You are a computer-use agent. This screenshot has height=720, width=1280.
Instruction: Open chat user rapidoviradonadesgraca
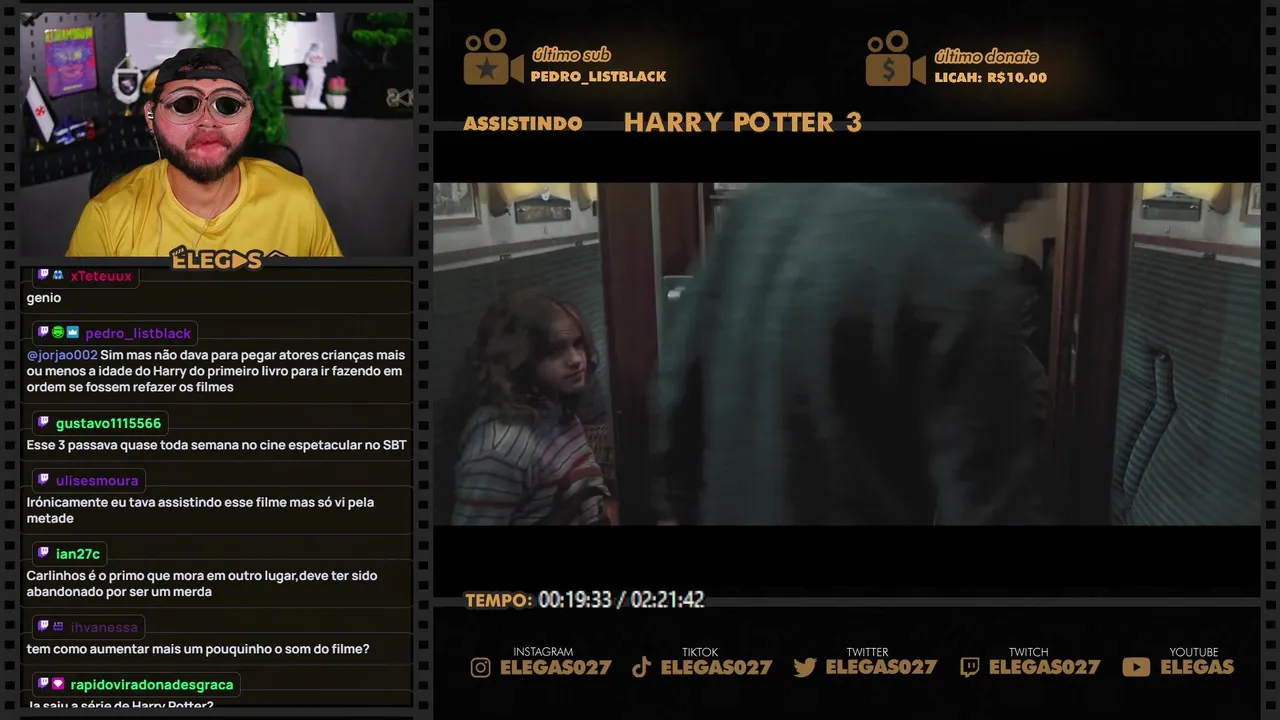tap(152, 685)
